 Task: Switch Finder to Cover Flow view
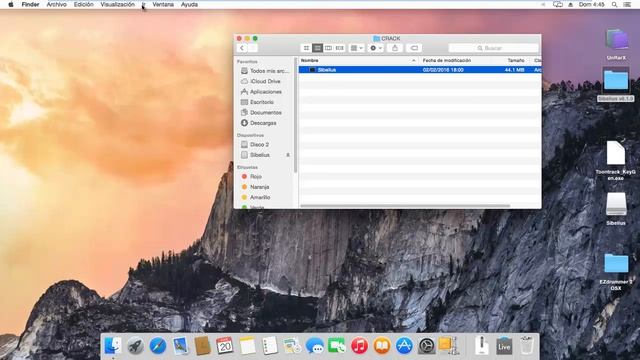point(339,48)
